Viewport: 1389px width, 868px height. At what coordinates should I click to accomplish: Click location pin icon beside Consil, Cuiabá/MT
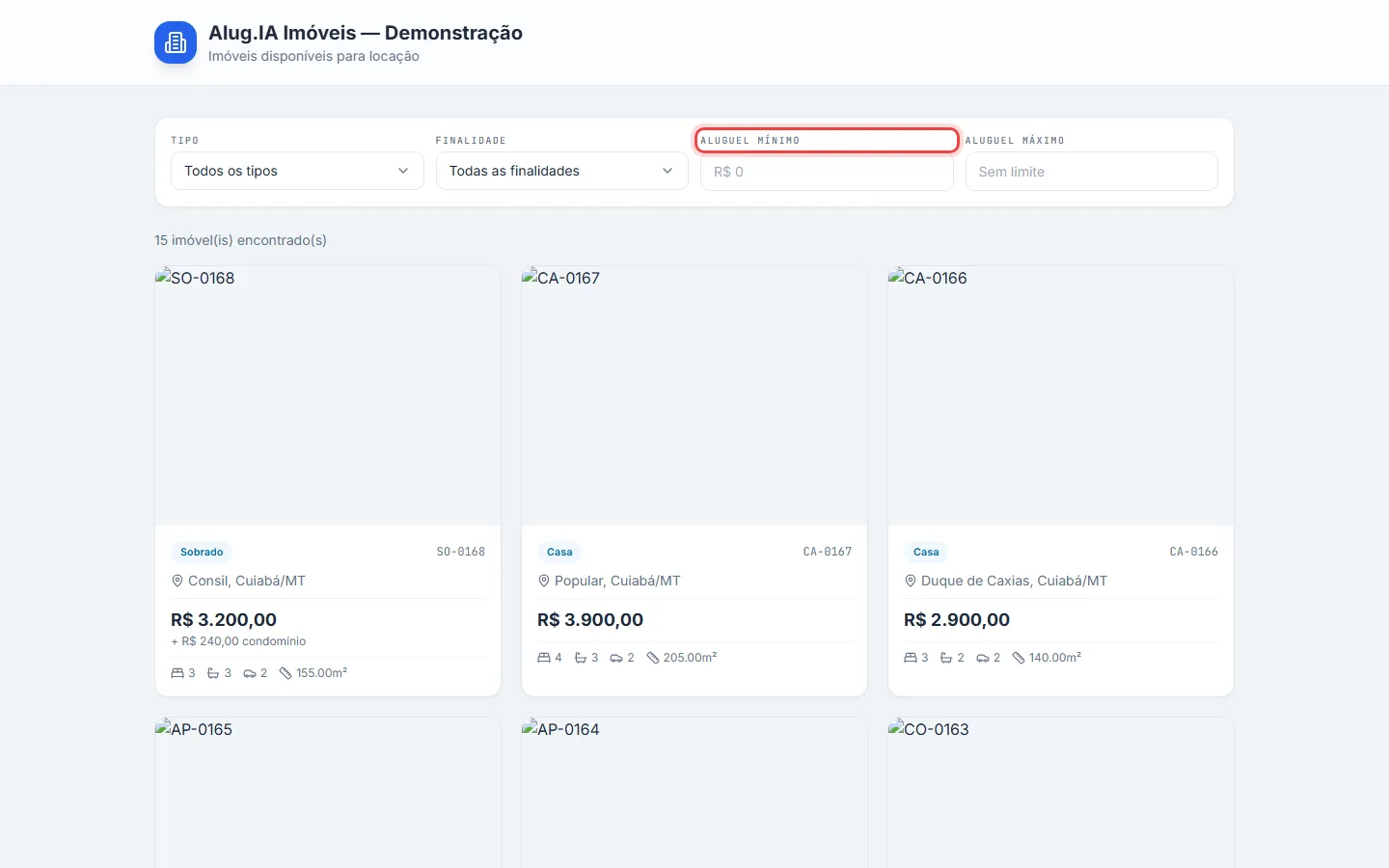tap(177, 581)
